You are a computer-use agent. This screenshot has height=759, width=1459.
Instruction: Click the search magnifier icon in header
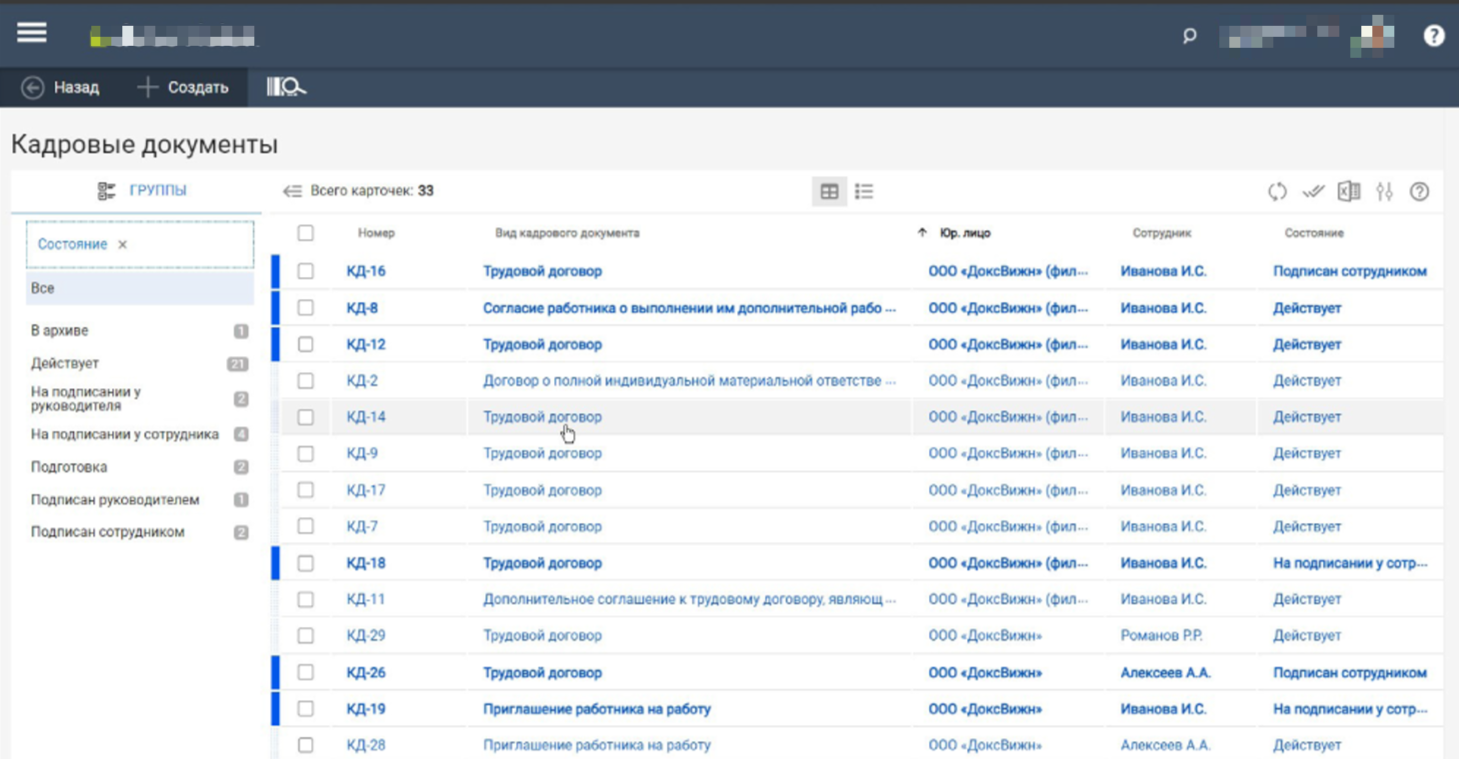click(x=1189, y=36)
